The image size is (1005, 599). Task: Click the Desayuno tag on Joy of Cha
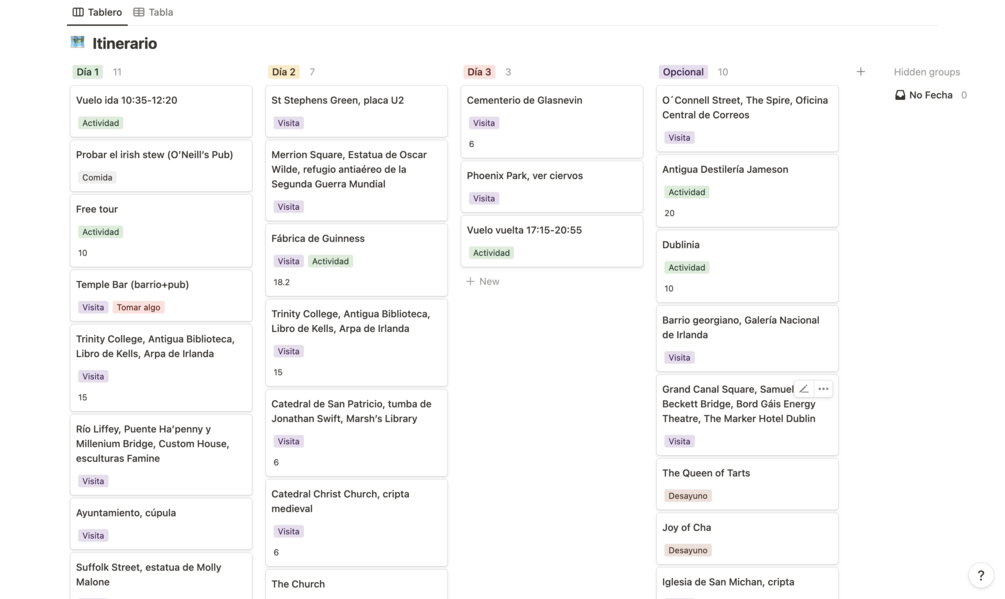[x=688, y=550]
